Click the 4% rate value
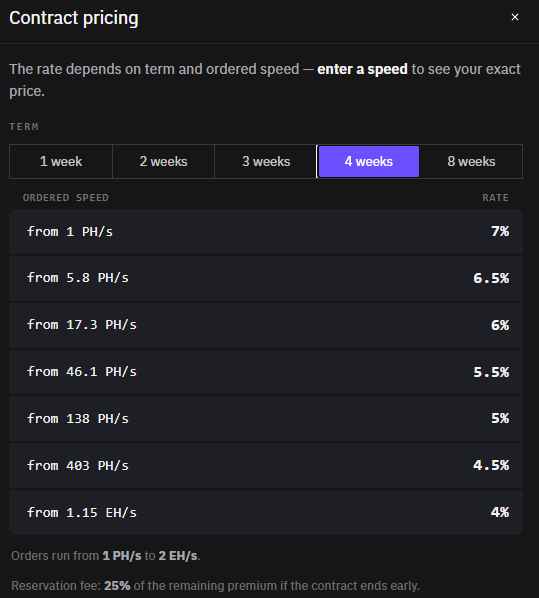The height and width of the screenshot is (598, 539). (x=500, y=512)
